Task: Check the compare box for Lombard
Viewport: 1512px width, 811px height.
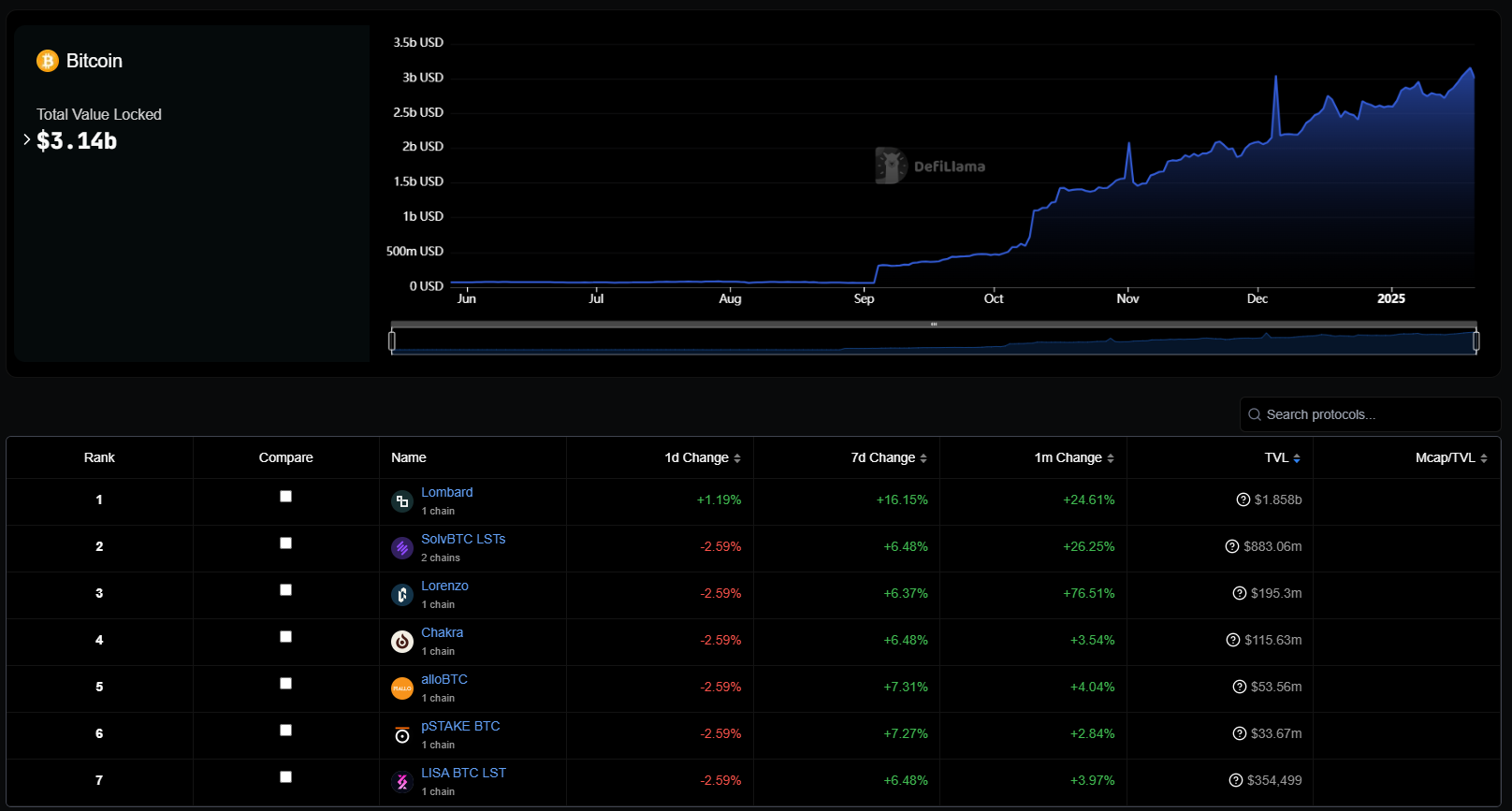Action: tap(285, 497)
